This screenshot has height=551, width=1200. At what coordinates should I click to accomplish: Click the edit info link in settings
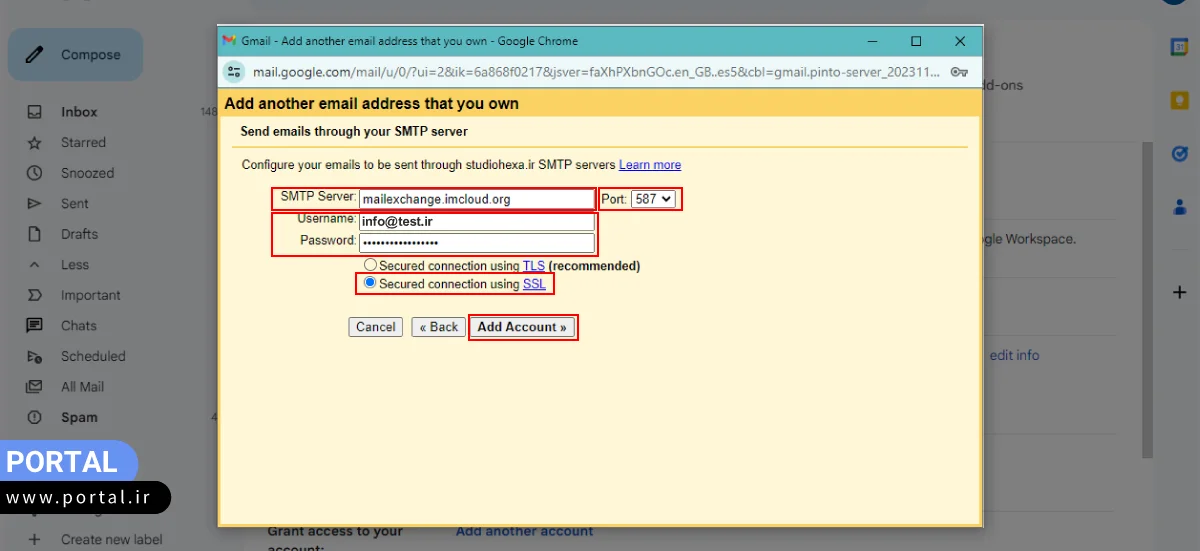(x=1014, y=355)
